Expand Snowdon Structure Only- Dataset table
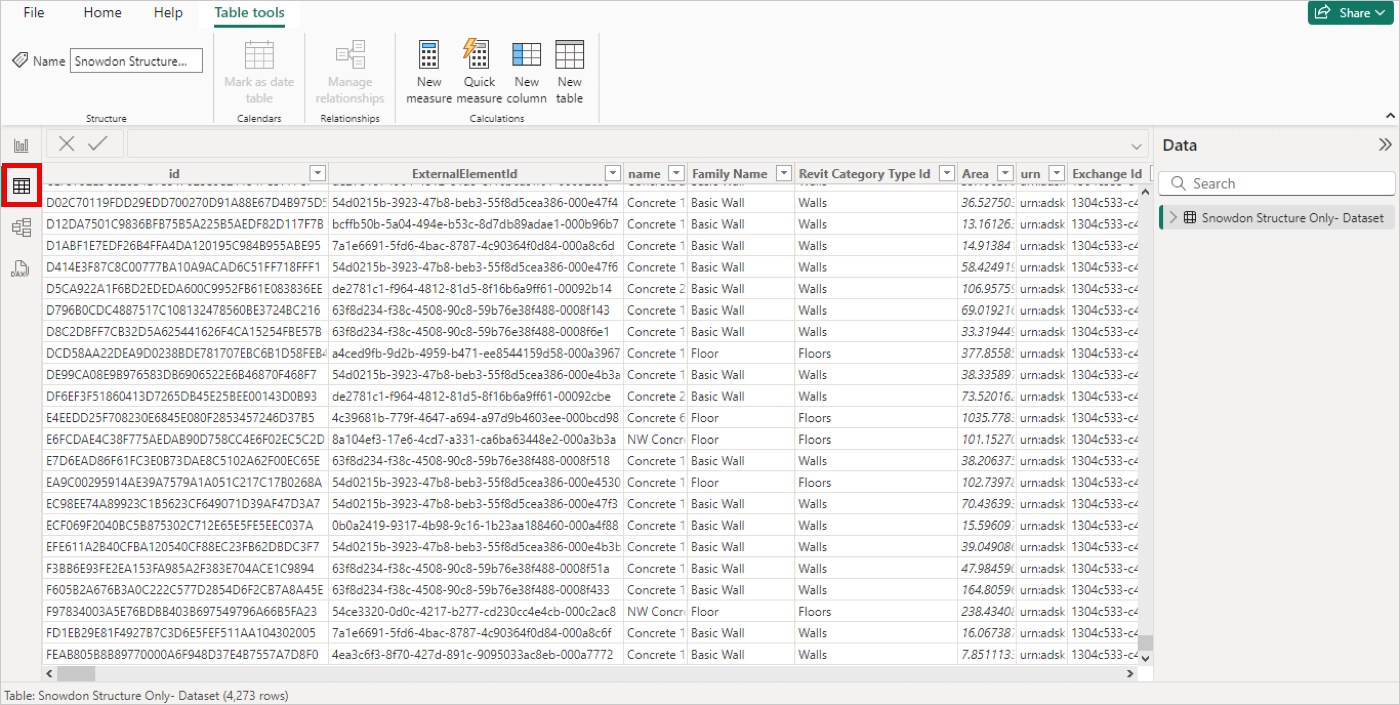 pos(1173,217)
